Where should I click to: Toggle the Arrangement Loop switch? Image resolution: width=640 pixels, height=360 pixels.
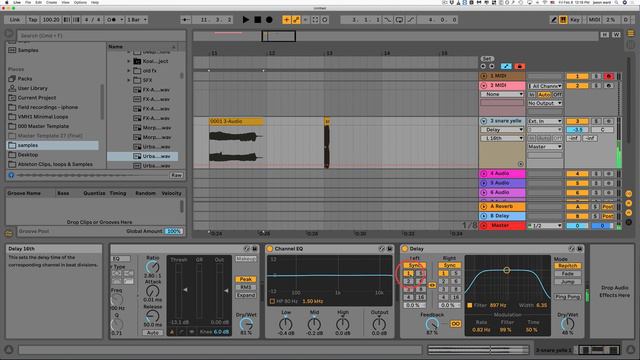coord(399,20)
